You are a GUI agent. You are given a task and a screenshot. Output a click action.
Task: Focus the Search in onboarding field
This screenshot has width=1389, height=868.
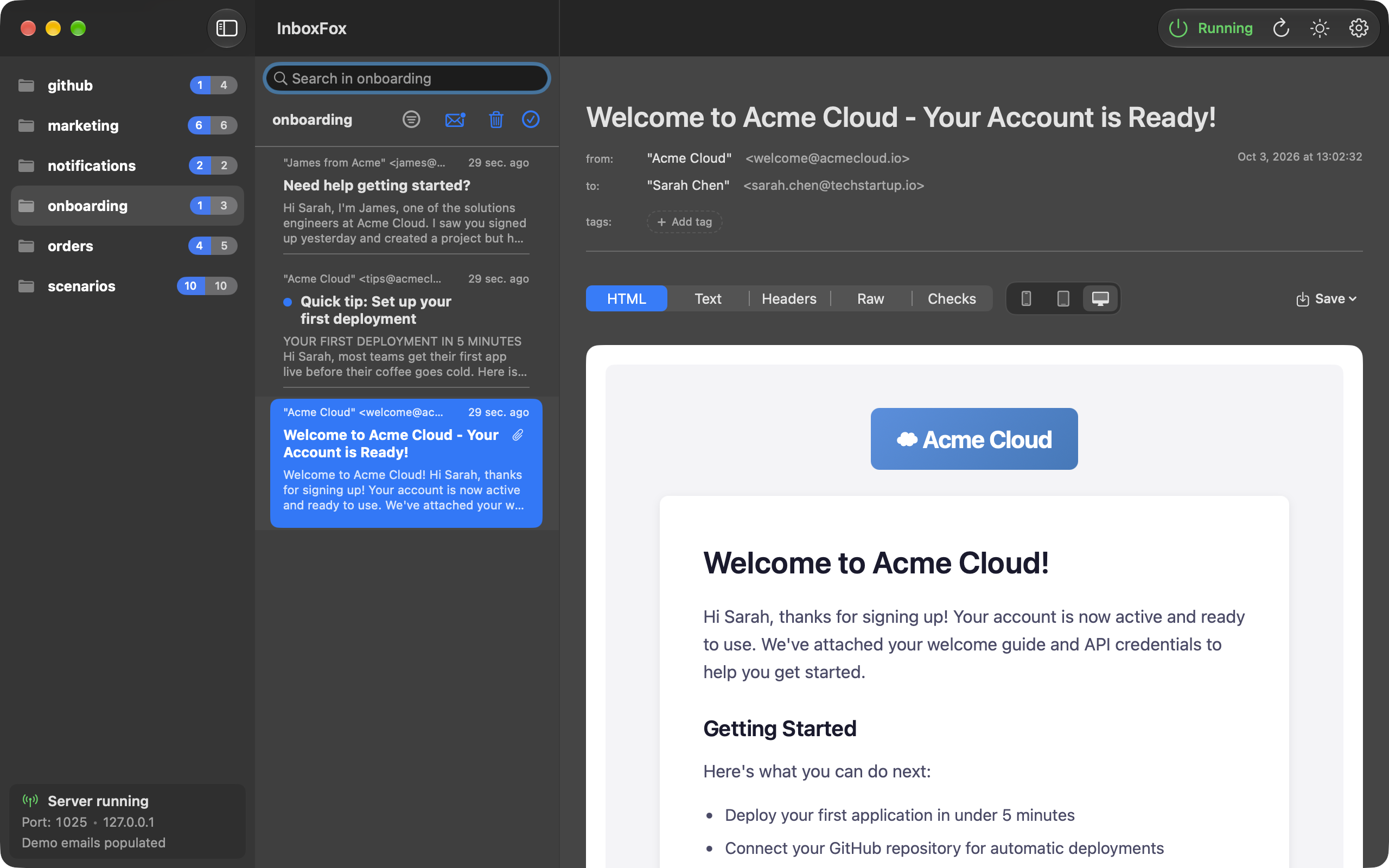(407, 78)
